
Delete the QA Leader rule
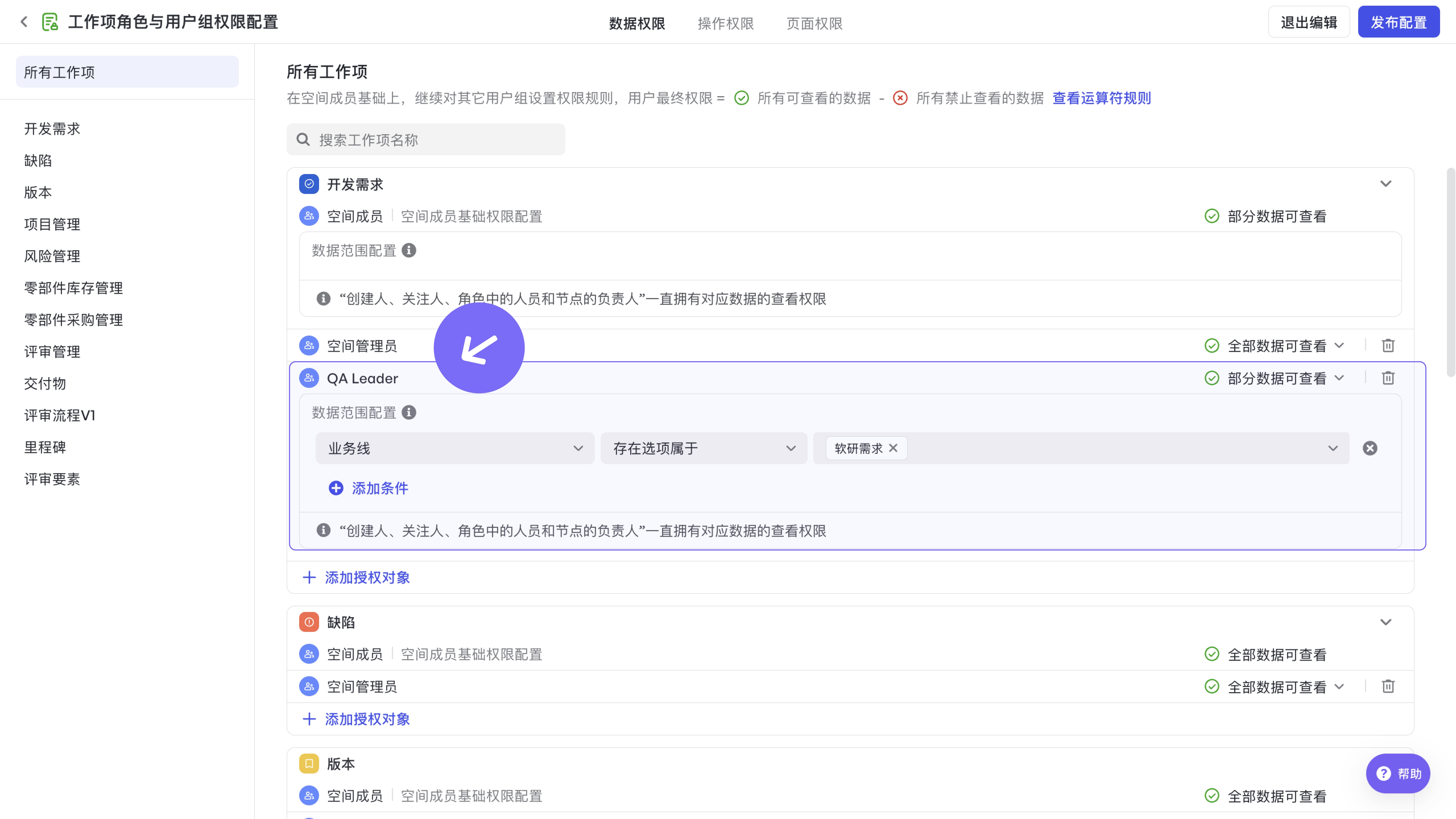click(x=1388, y=378)
